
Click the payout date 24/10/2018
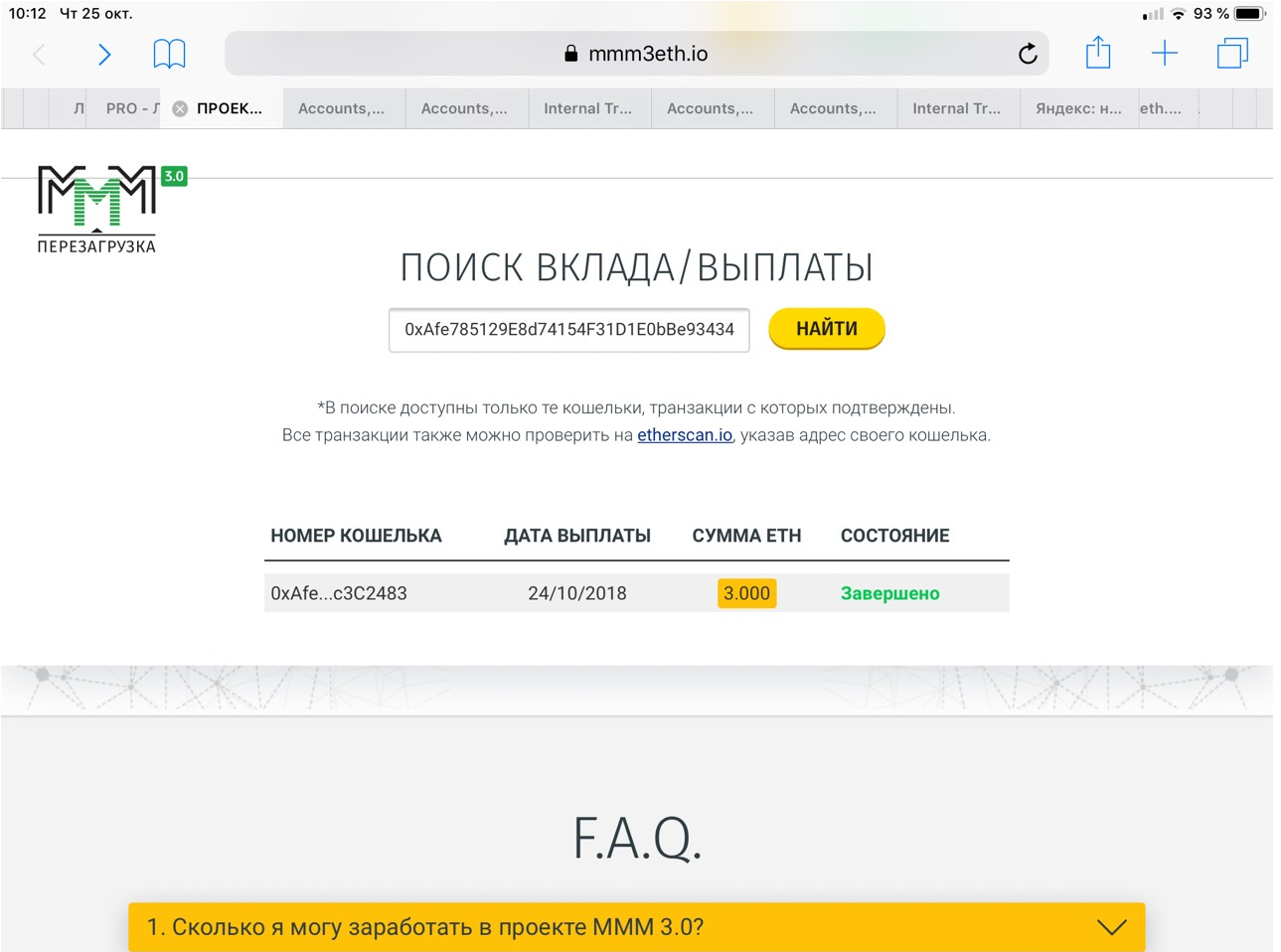577,593
